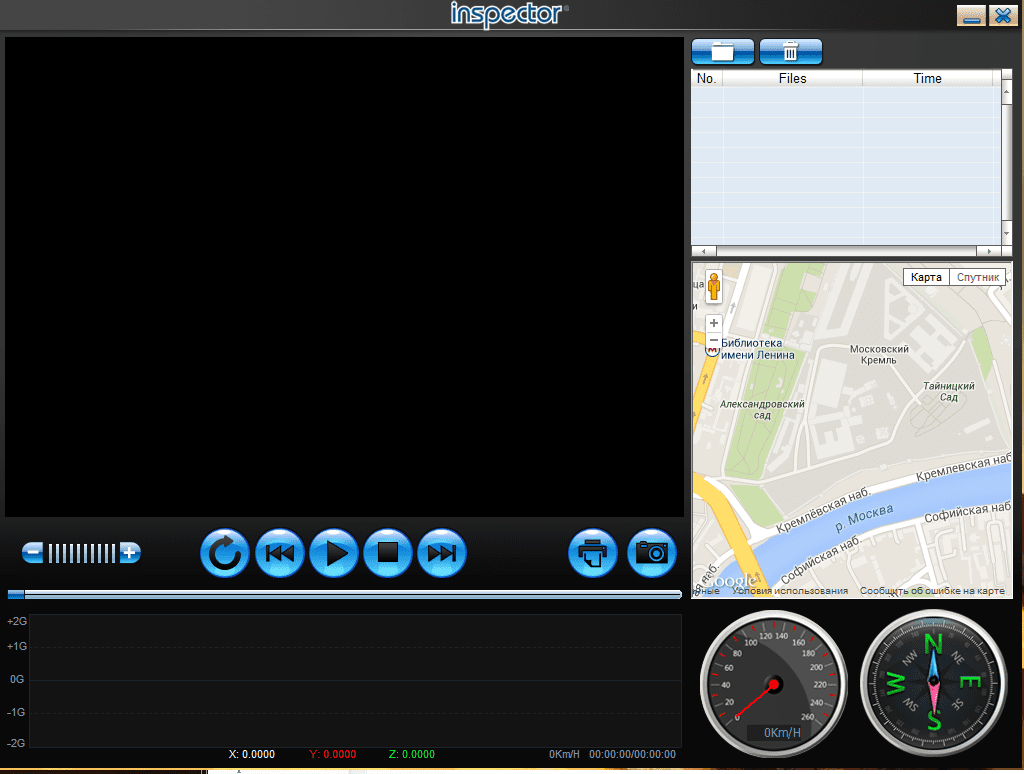This screenshot has width=1024, height=774.
Task: Click the file list vertical scrollbar down arrow
Action: click(1006, 234)
